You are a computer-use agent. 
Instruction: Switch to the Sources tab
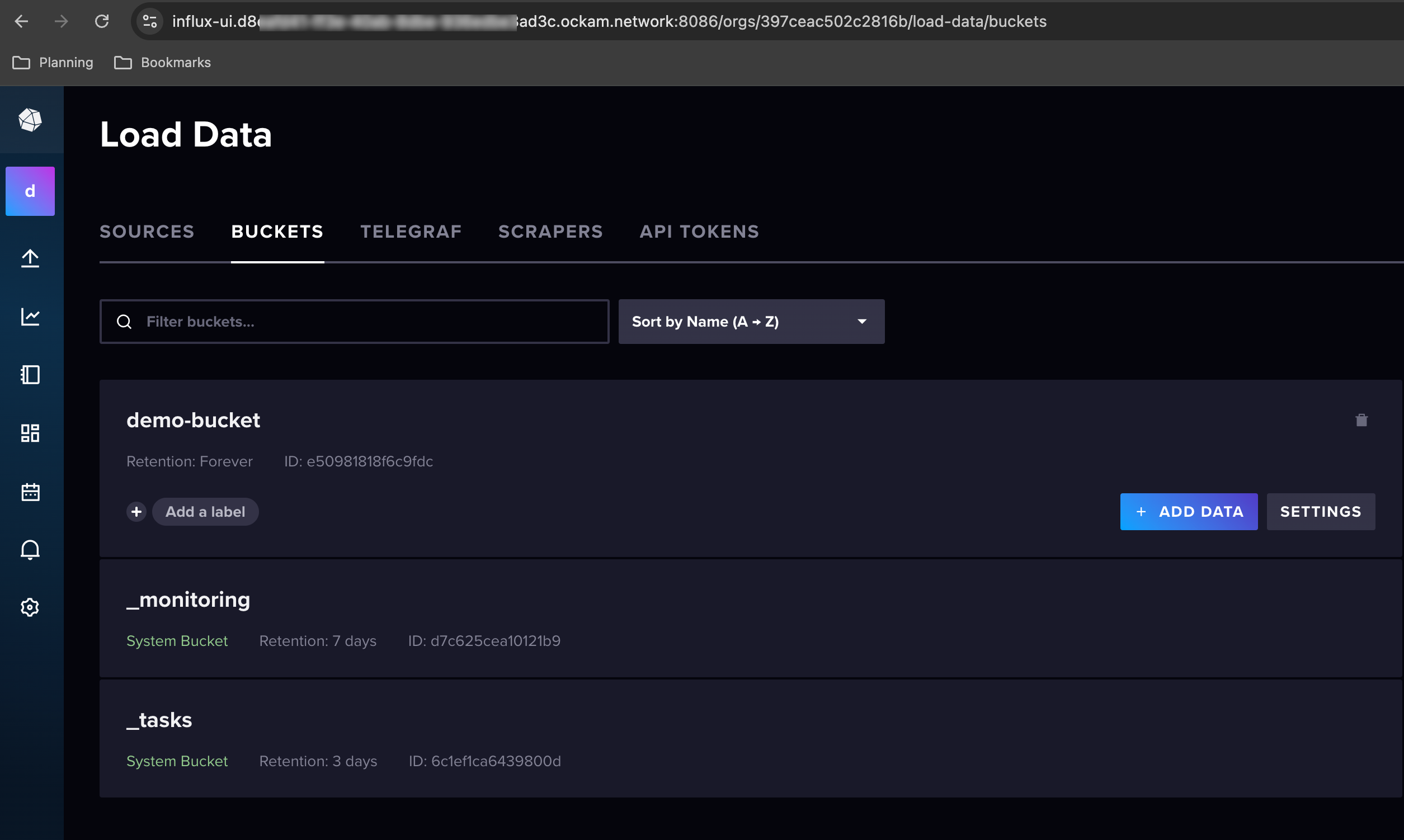point(147,232)
